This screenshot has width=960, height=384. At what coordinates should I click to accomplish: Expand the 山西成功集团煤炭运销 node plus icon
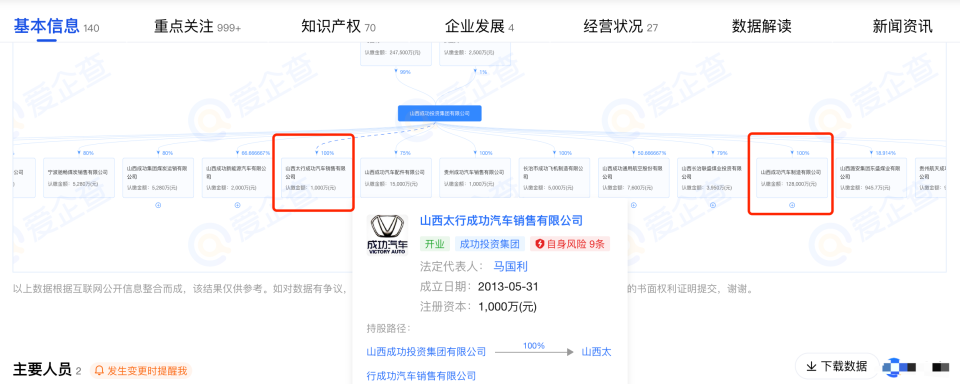158,205
